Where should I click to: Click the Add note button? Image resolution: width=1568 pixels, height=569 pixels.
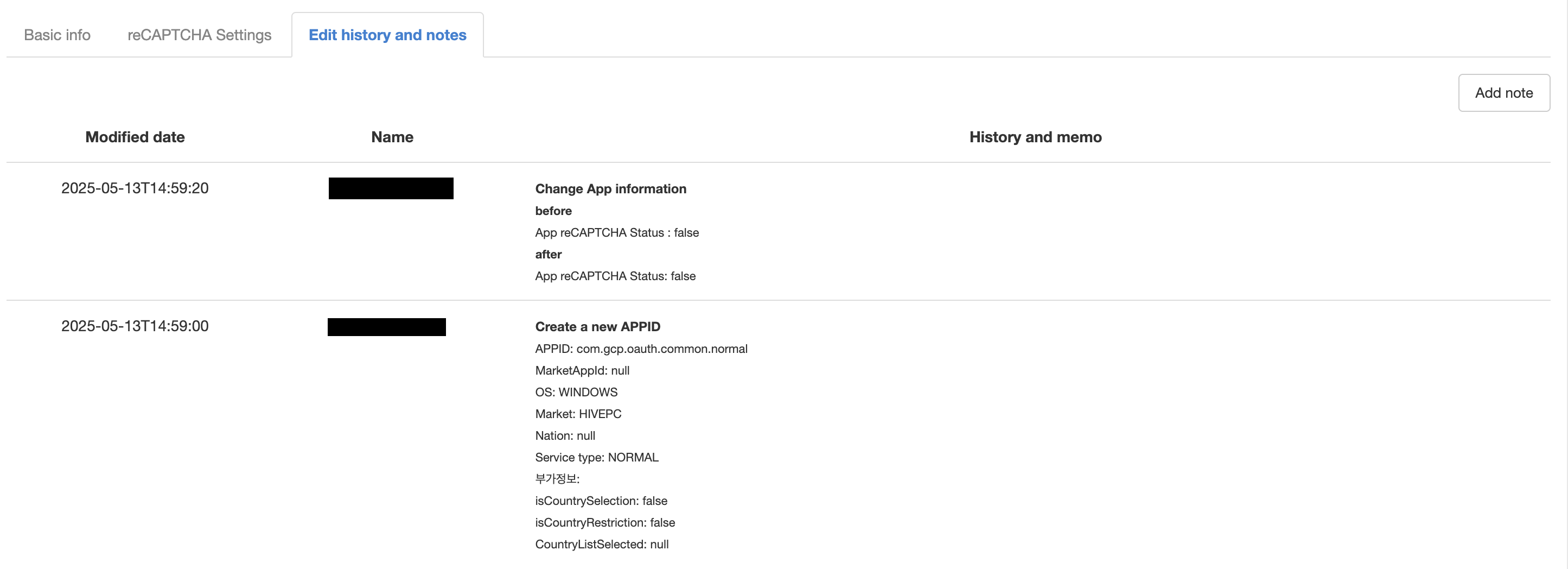(x=1503, y=93)
